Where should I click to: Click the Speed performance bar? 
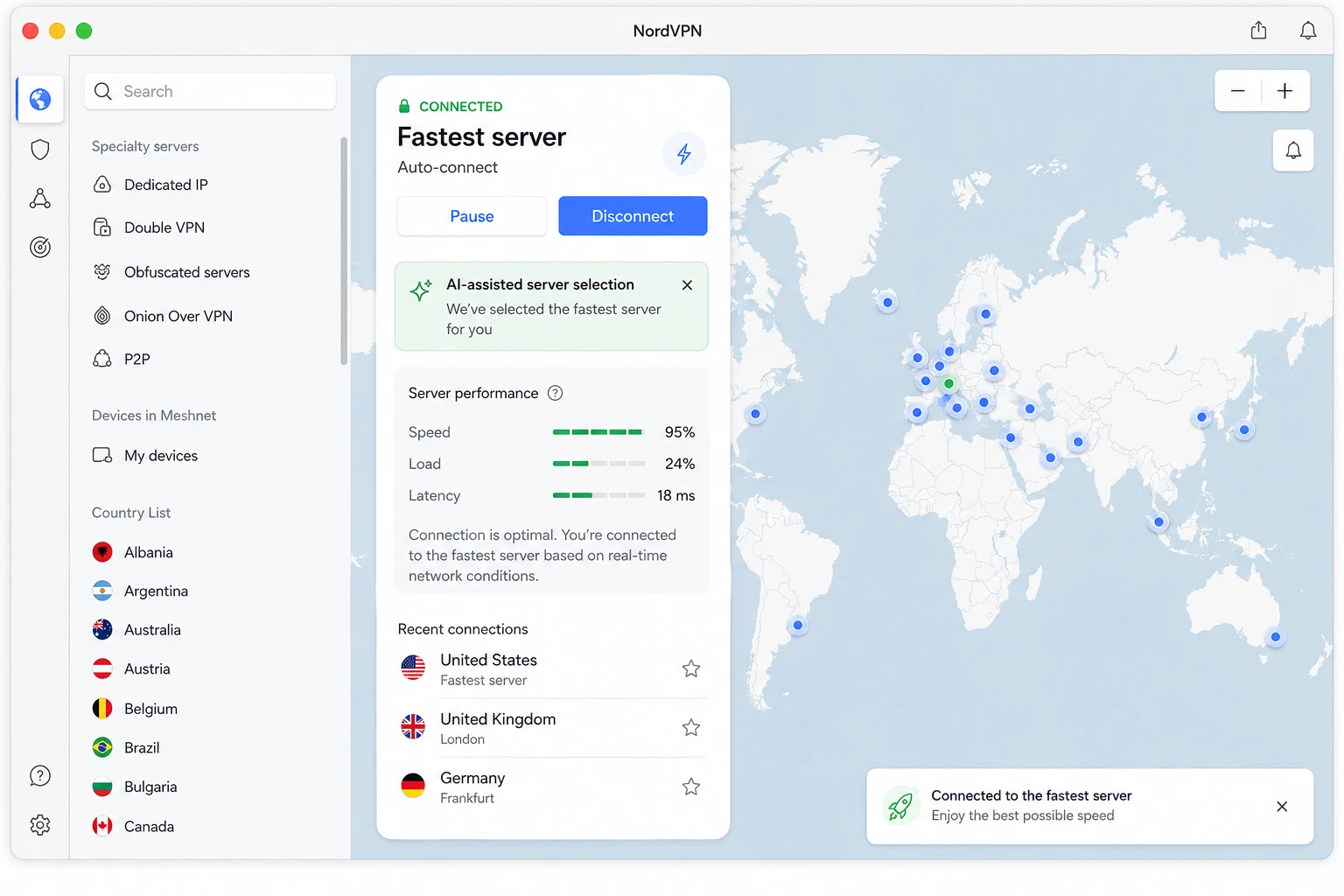click(598, 432)
